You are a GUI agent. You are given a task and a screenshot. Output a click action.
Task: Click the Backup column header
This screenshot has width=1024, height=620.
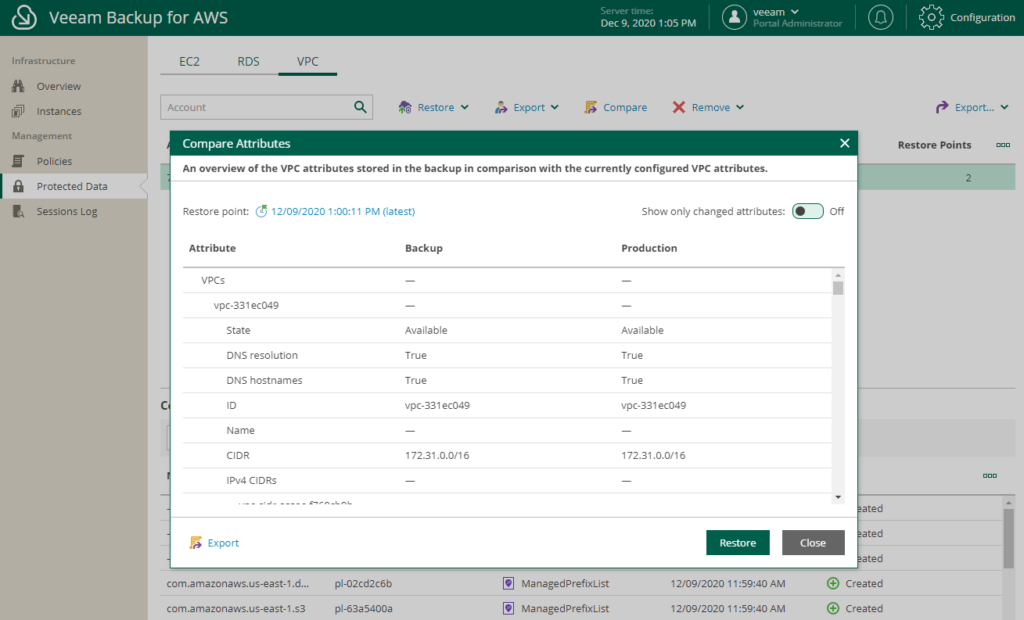(x=424, y=248)
